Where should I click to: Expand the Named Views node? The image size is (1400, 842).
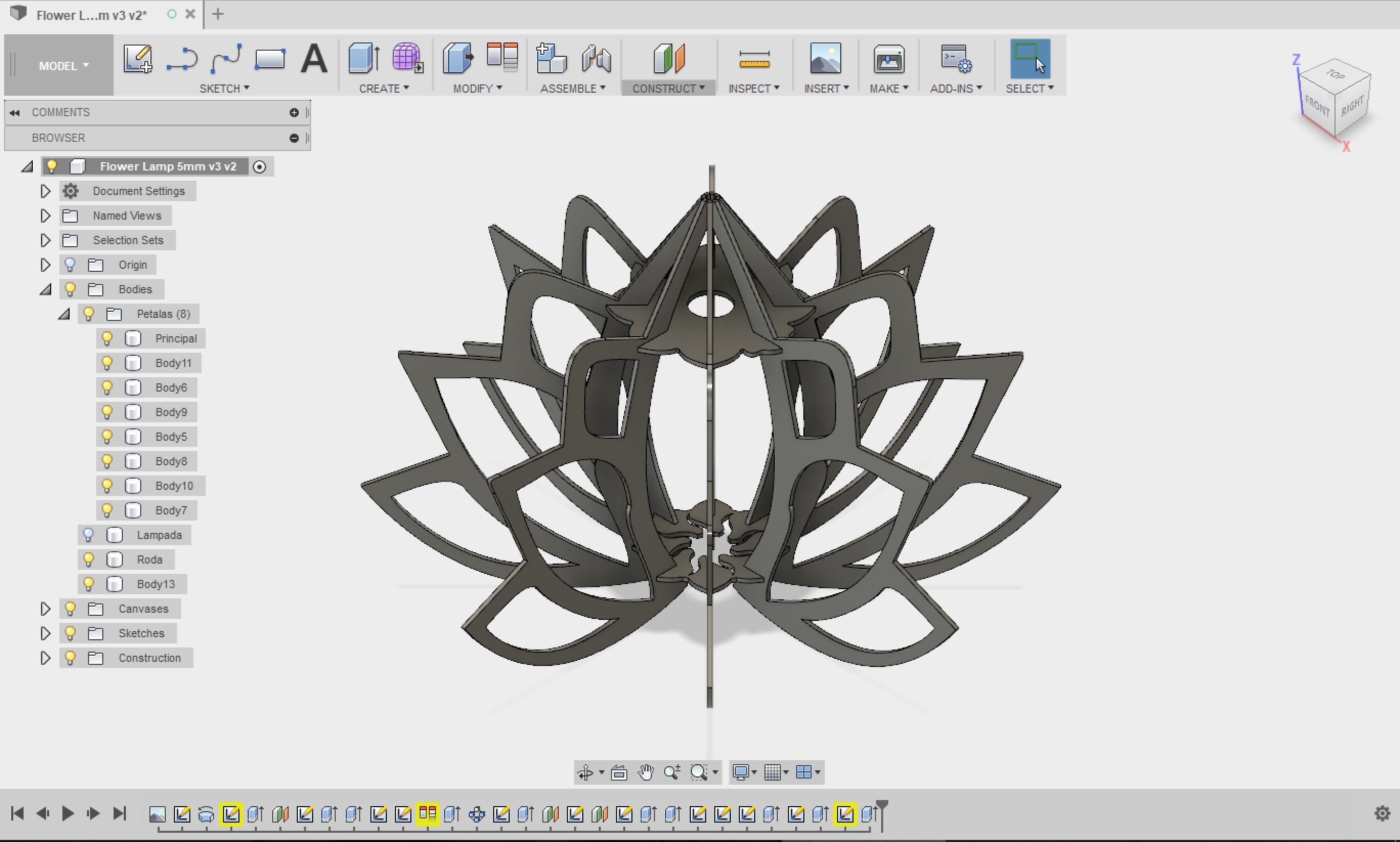click(x=46, y=215)
